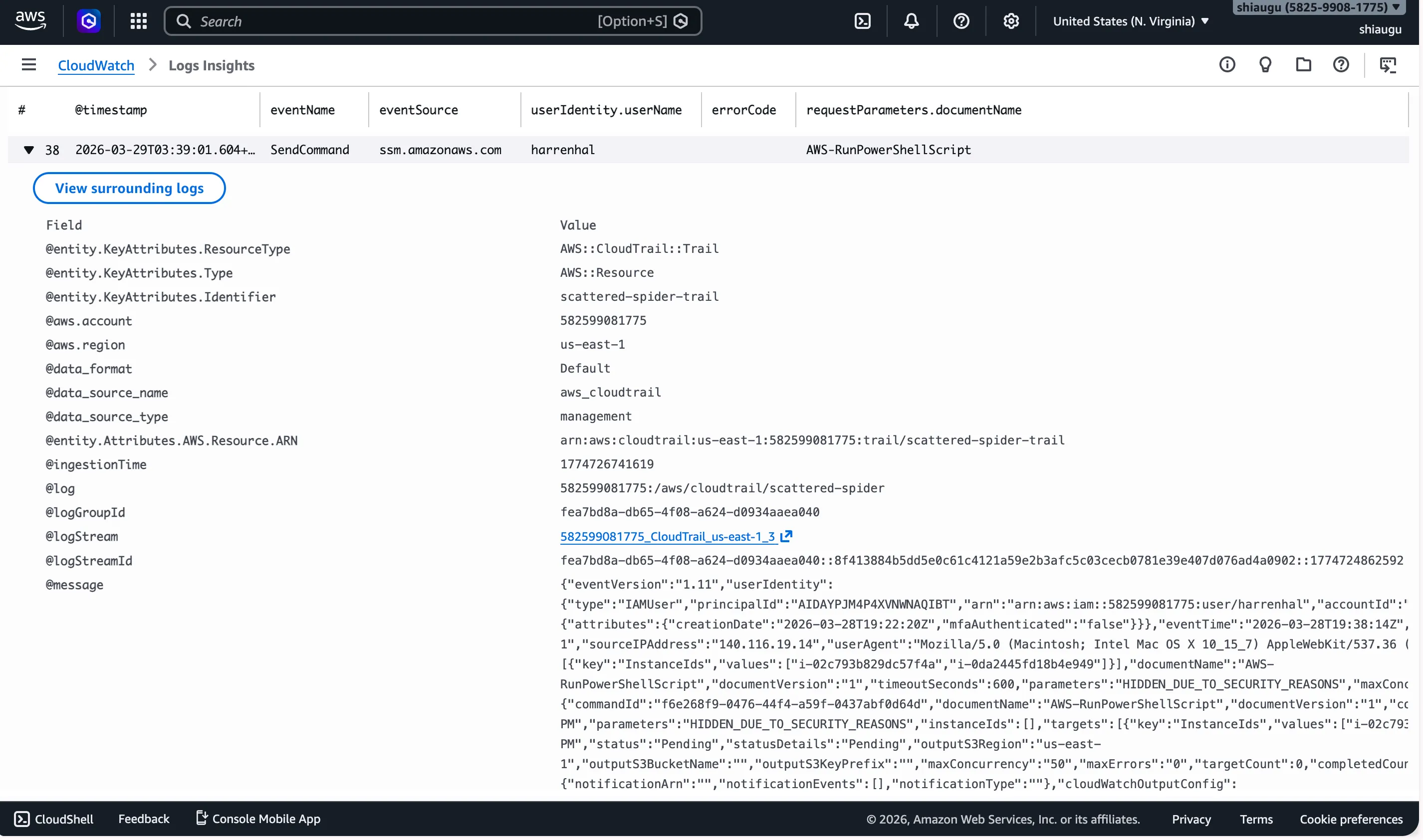The height and width of the screenshot is (840, 1423).
Task: Click the @message field label
Action: (75, 585)
